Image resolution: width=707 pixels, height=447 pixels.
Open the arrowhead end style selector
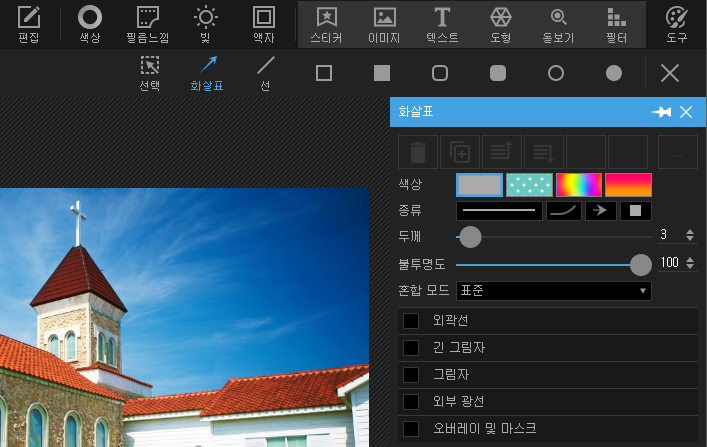601,211
